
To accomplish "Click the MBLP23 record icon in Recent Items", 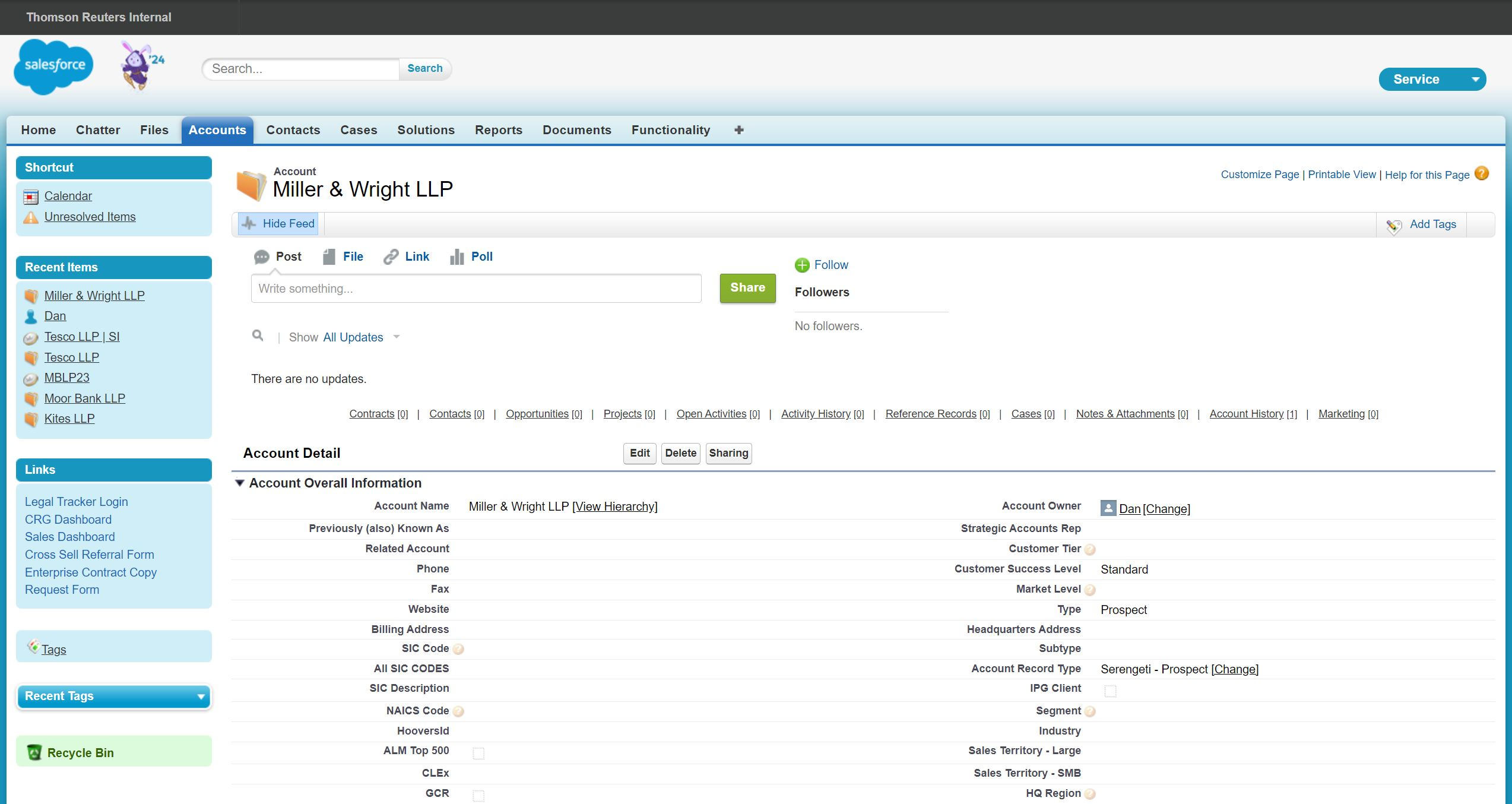I will click(31, 379).
